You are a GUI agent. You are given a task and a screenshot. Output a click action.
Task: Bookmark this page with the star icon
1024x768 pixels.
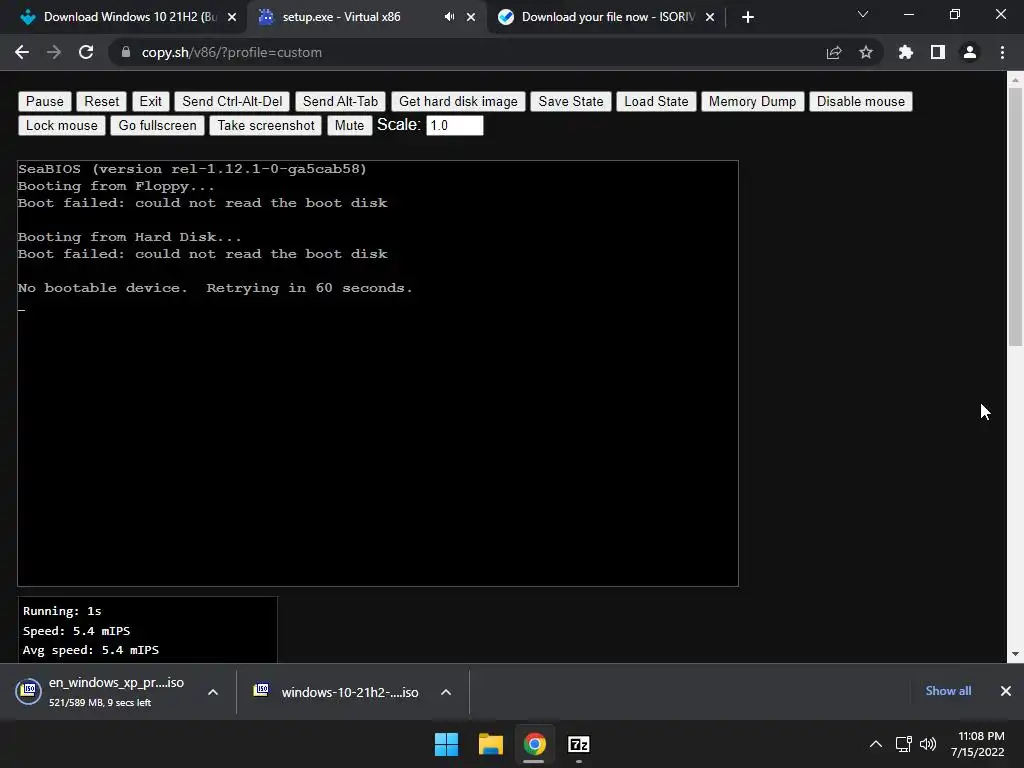click(x=866, y=52)
